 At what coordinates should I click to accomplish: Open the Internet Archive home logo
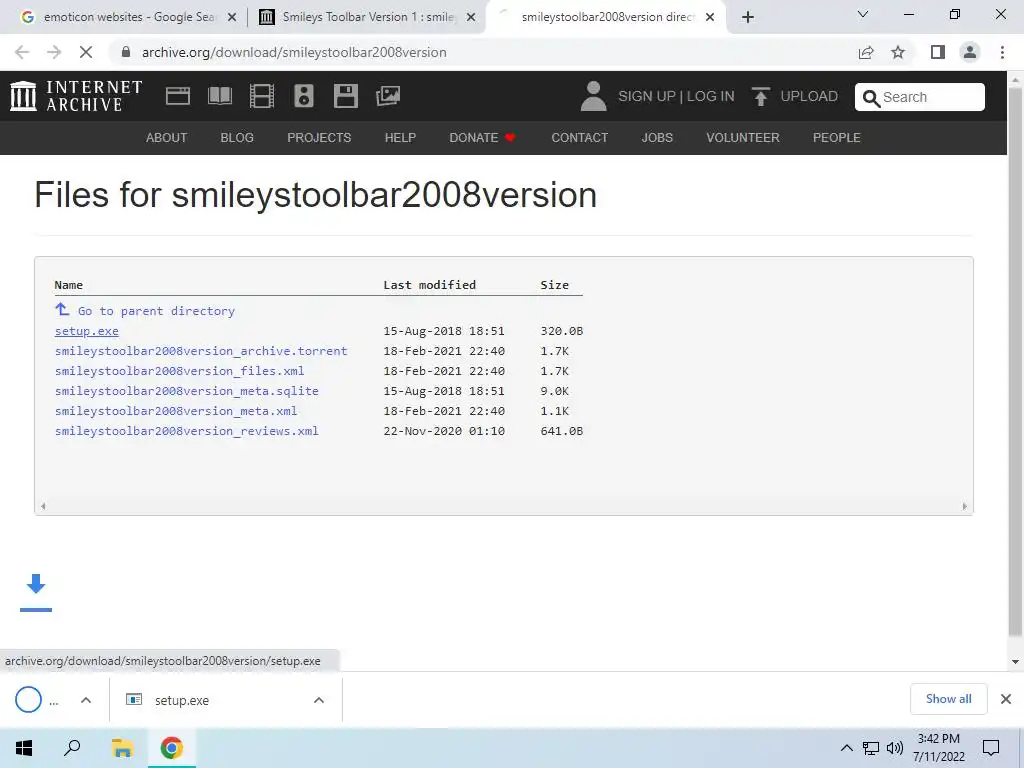tap(76, 96)
